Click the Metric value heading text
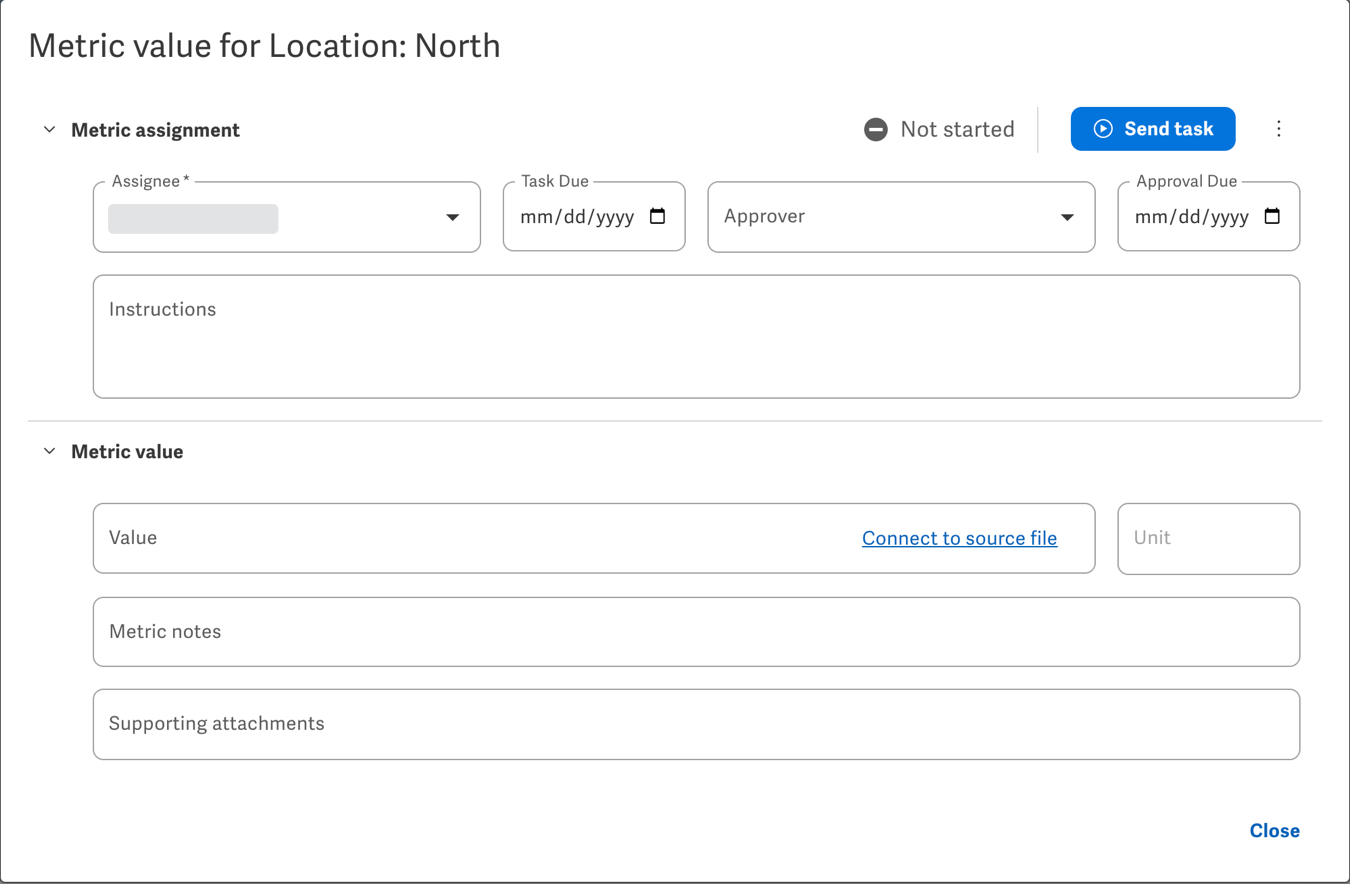Screen dimensions: 1350x884 pyautogui.click(x=127, y=452)
